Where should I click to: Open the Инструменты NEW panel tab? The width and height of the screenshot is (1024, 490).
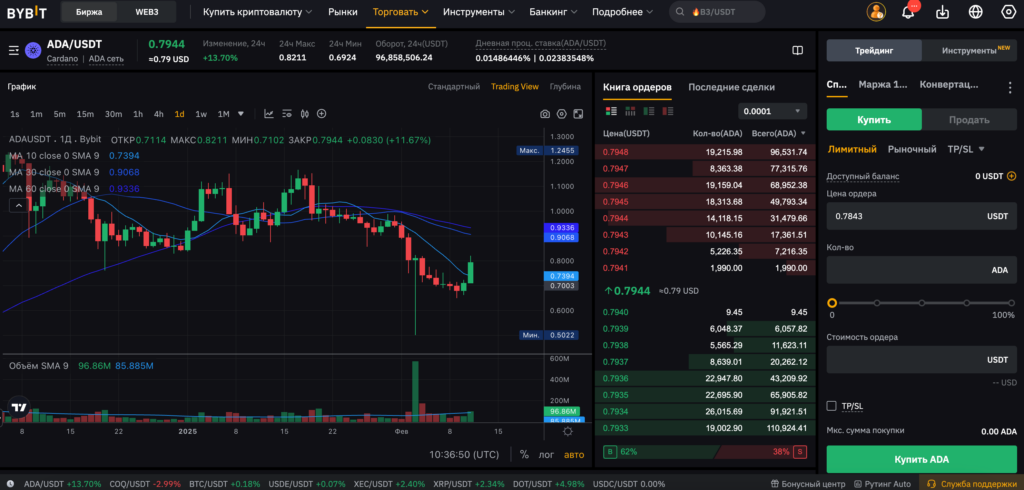point(969,50)
